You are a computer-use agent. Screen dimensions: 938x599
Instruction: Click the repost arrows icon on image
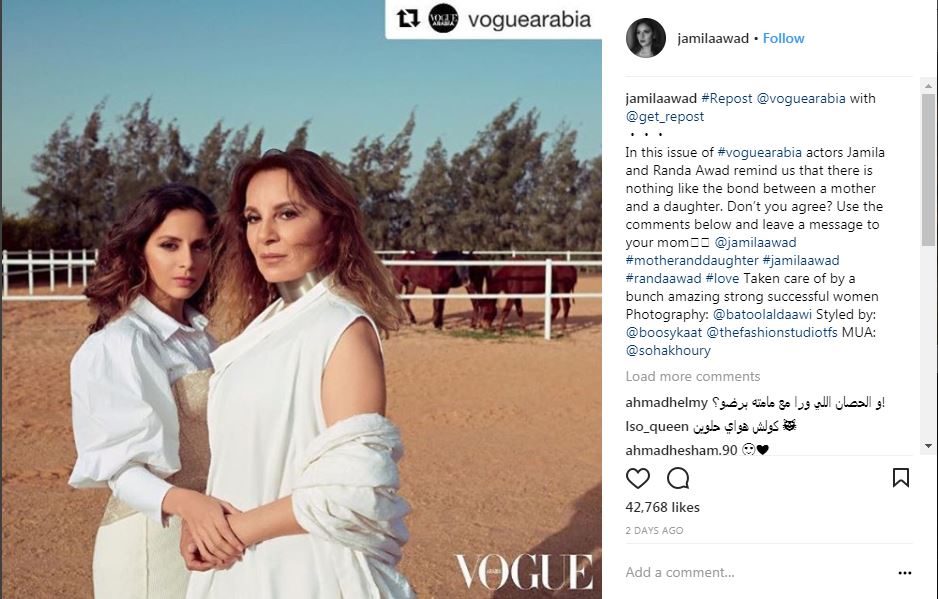(x=408, y=19)
